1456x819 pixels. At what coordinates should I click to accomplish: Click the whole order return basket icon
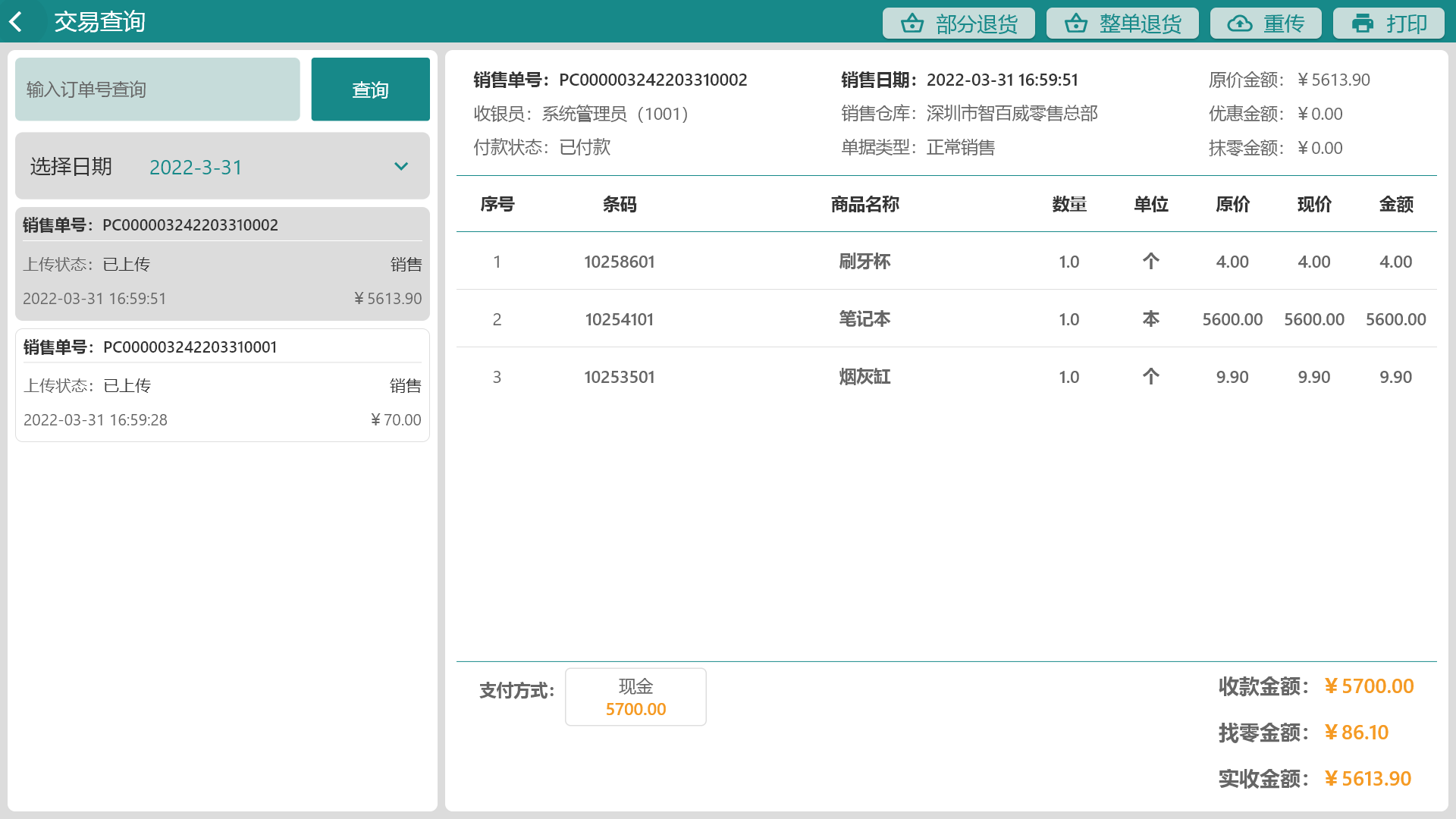(x=1075, y=24)
